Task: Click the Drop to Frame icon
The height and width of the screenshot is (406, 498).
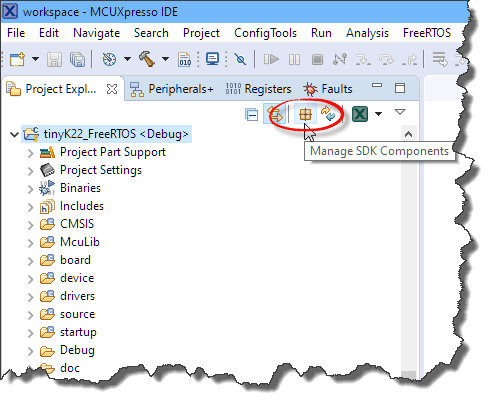Action: [x=440, y=59]
